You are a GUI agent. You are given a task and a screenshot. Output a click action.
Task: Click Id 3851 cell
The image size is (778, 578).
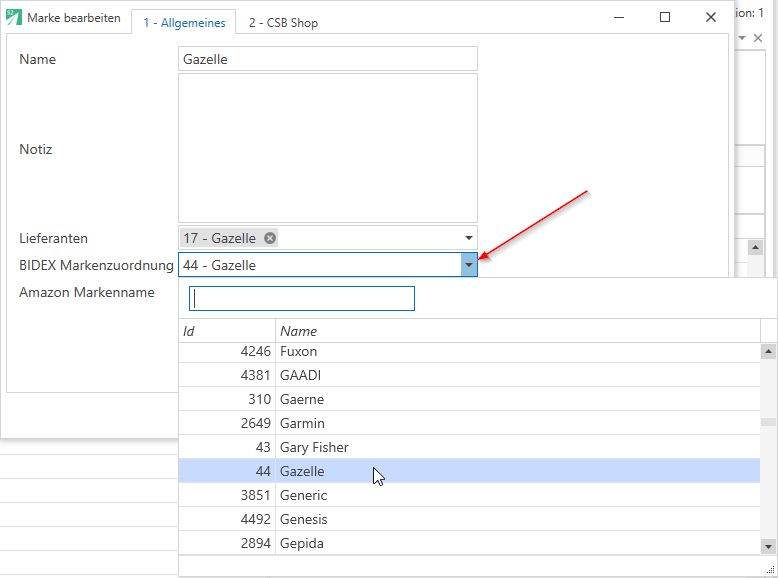[227, 495]
